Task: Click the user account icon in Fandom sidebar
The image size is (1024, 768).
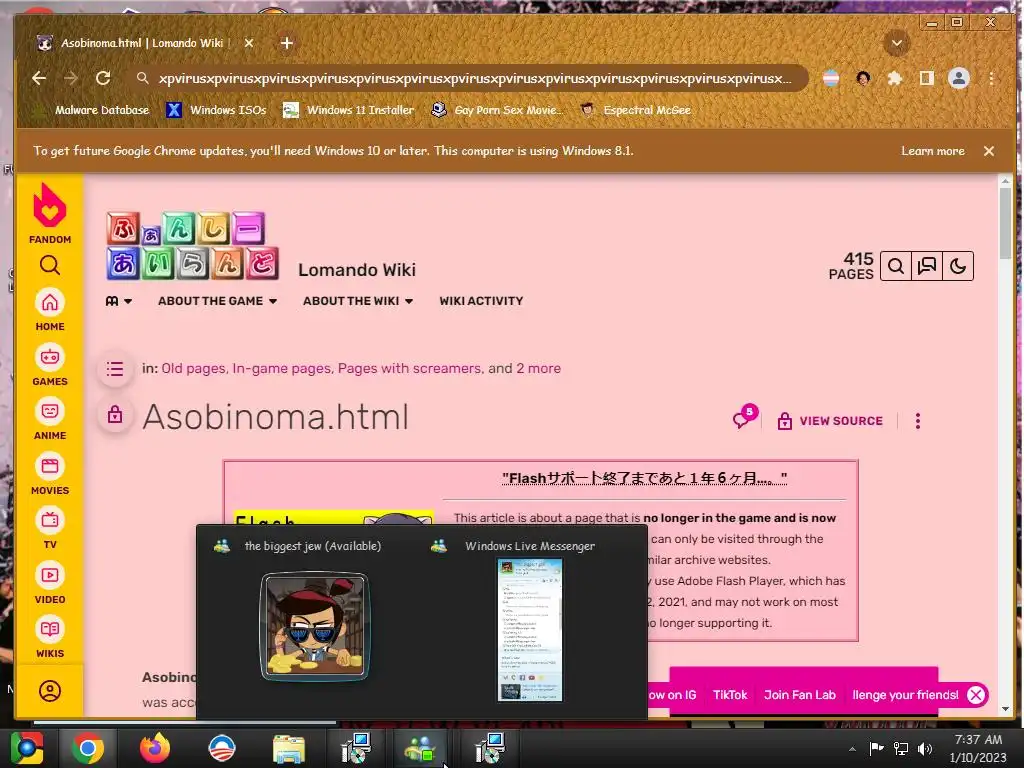Action: [50, 691]
